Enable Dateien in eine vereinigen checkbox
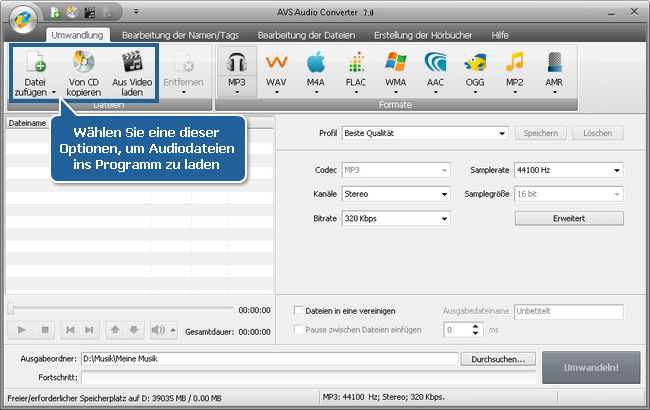Viewport: 650px width, 410px height. (298, 311)
